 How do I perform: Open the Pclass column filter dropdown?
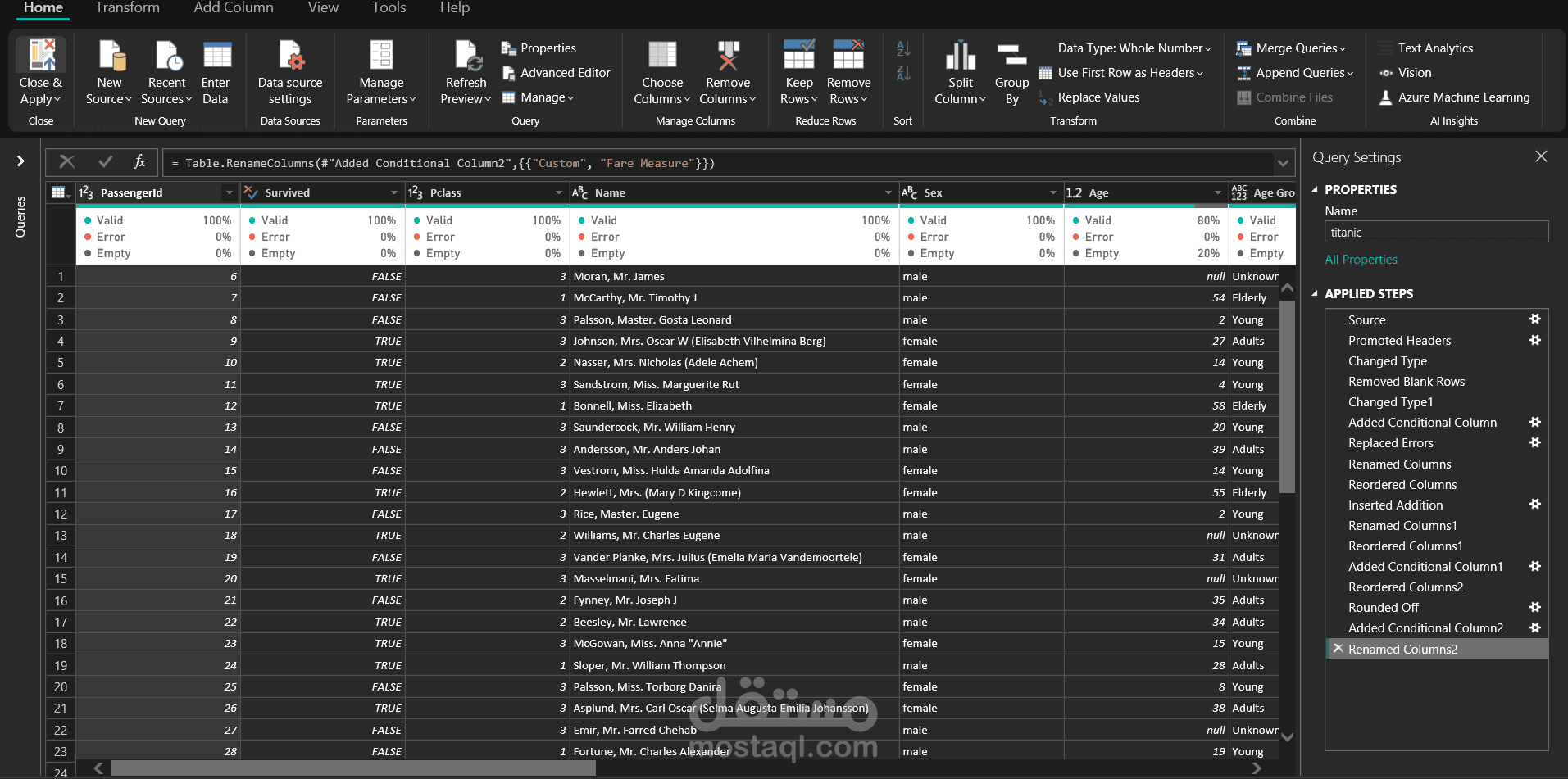[559, 192]
